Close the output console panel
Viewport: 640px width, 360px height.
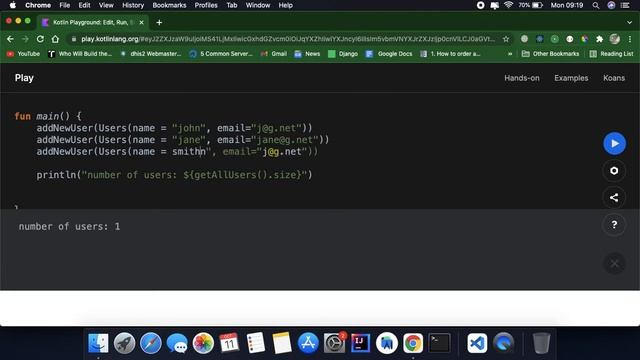tap(614, 264)
